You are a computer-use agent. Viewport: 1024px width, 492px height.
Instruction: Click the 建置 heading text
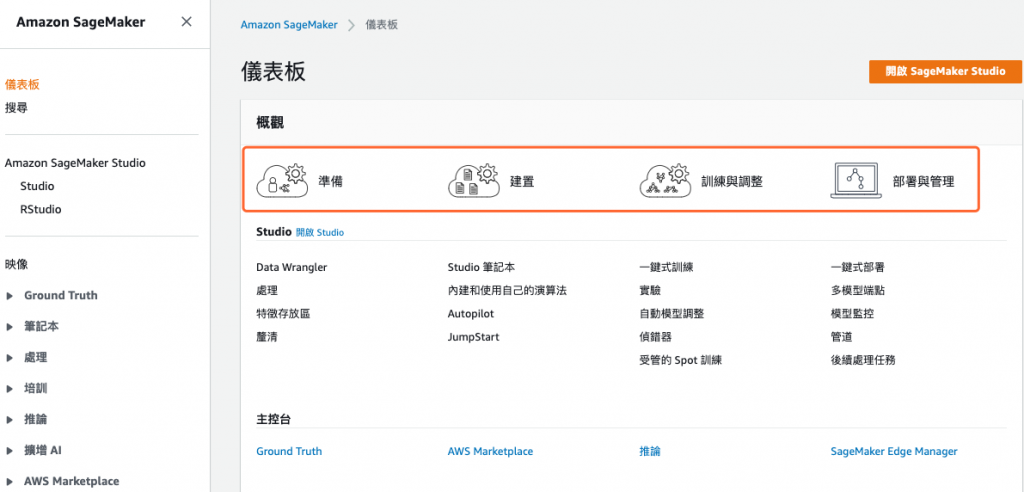point(522,182)
